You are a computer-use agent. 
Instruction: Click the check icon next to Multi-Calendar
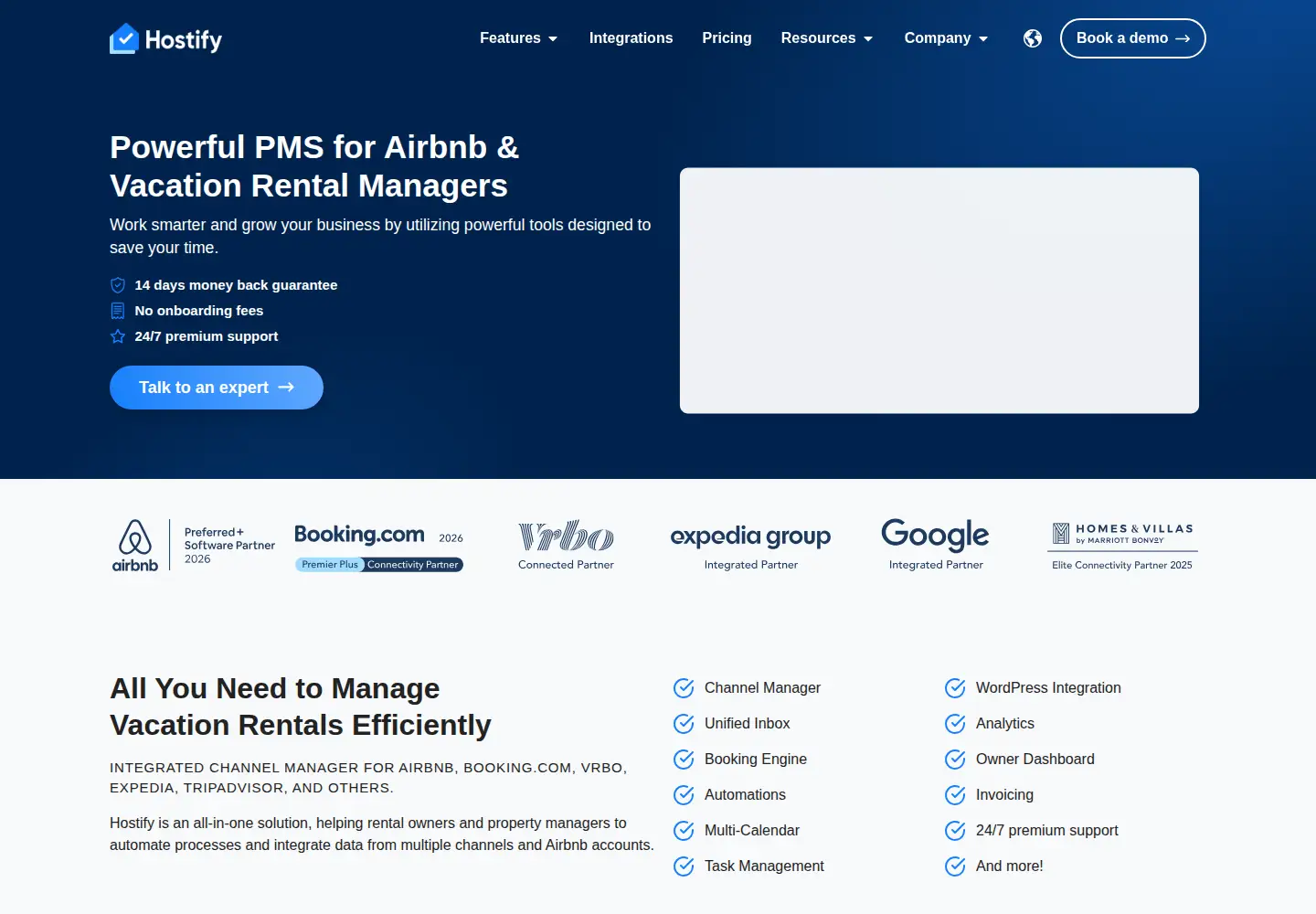684,831
